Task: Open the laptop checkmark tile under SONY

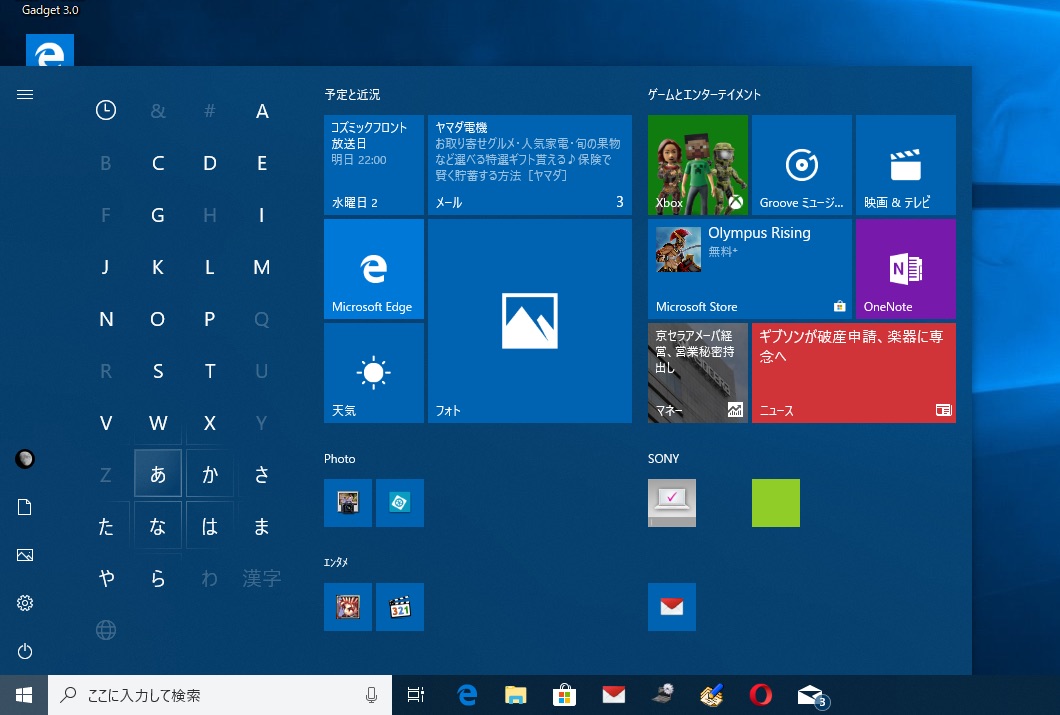Action: pyautogui.click(x=671, y=503)
